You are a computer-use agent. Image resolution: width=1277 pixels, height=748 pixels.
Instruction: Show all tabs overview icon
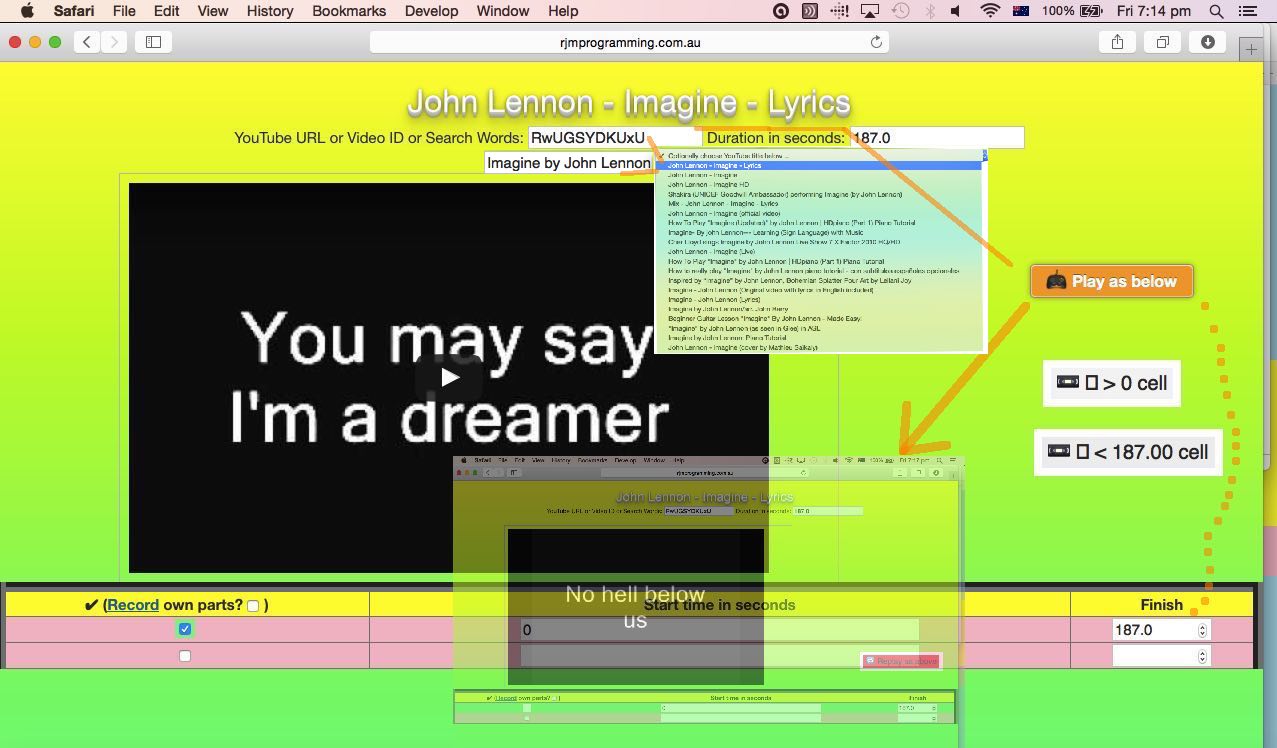point(1163,42)
